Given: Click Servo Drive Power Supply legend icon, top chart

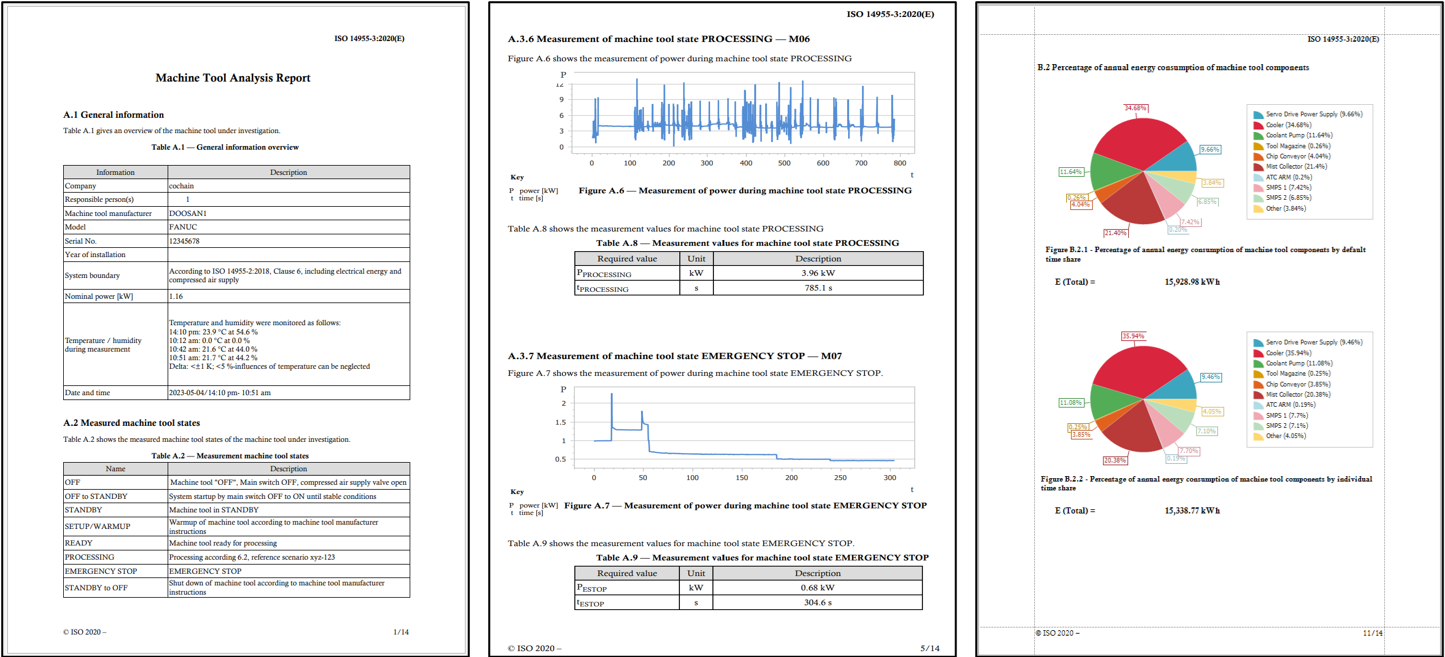Looking at the screenshot, I should pos(1258,115).
